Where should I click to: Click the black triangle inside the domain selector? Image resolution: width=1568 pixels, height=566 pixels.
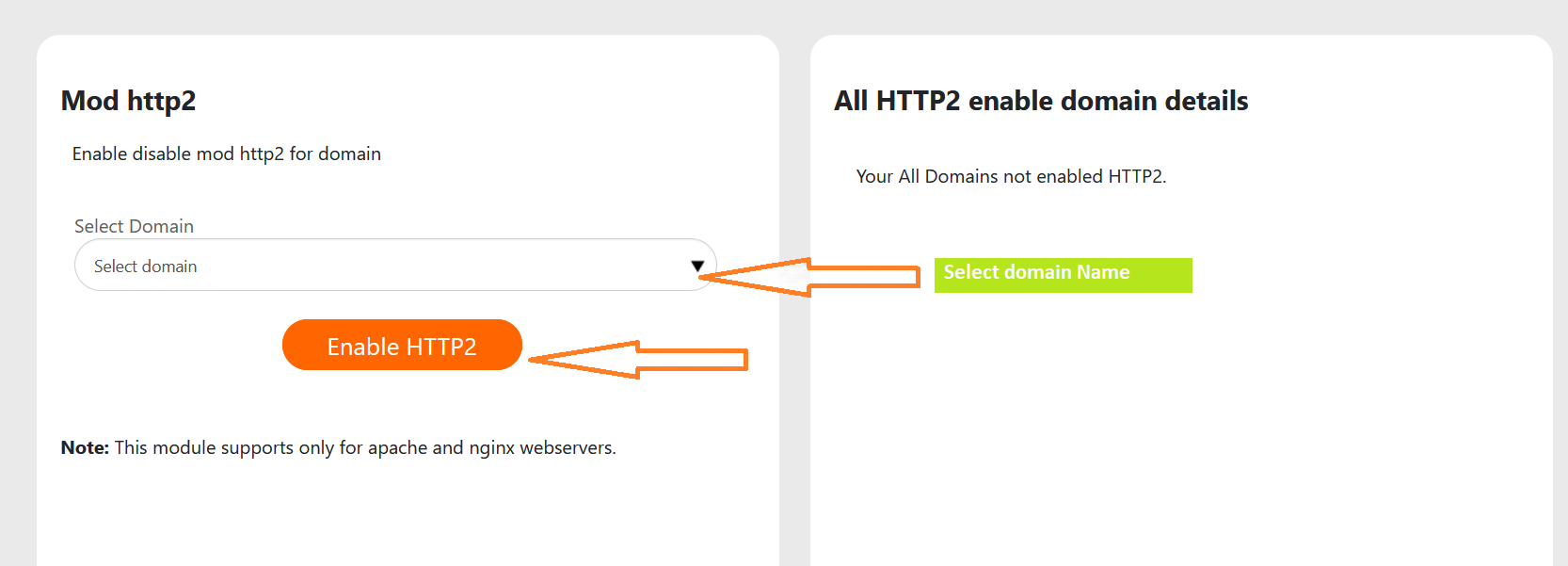tap(697, 267)
